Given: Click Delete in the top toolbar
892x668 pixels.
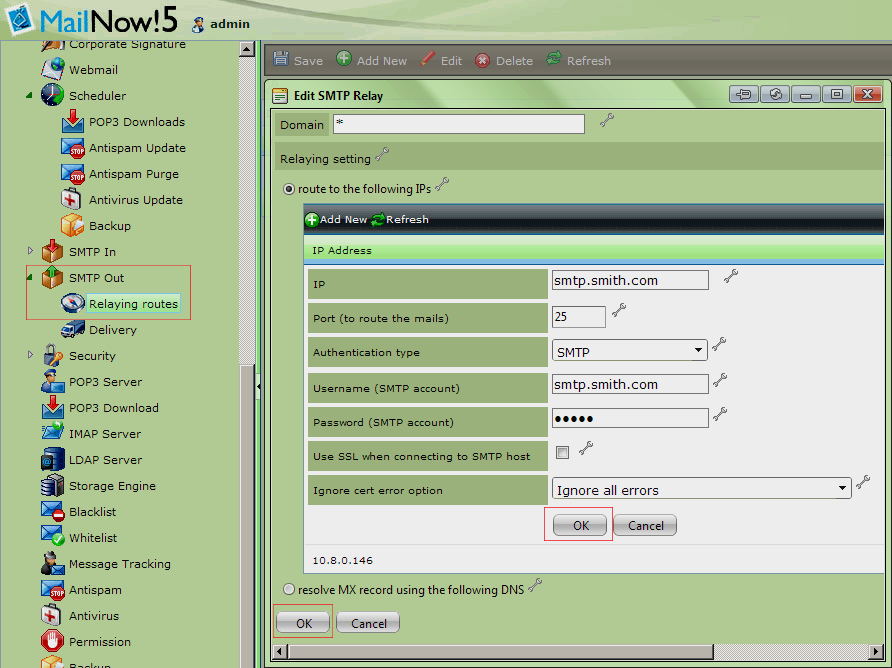Looking at the screenshot, I should coord(503,60).
